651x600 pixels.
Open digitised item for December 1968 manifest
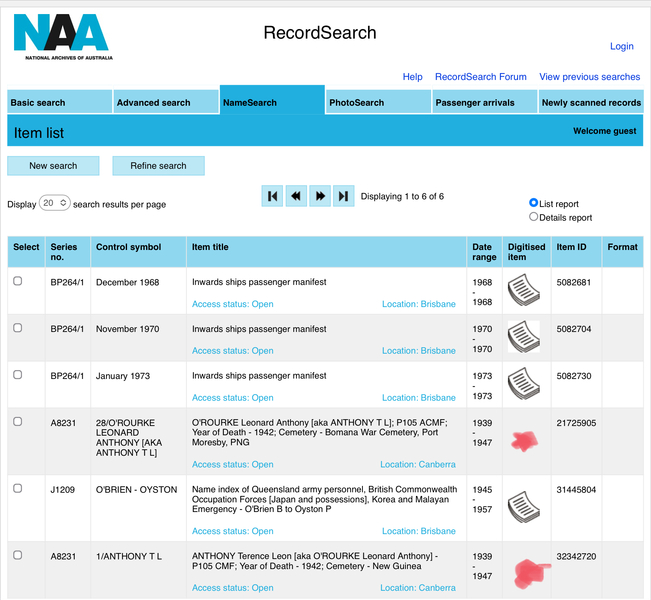[524, 290]
